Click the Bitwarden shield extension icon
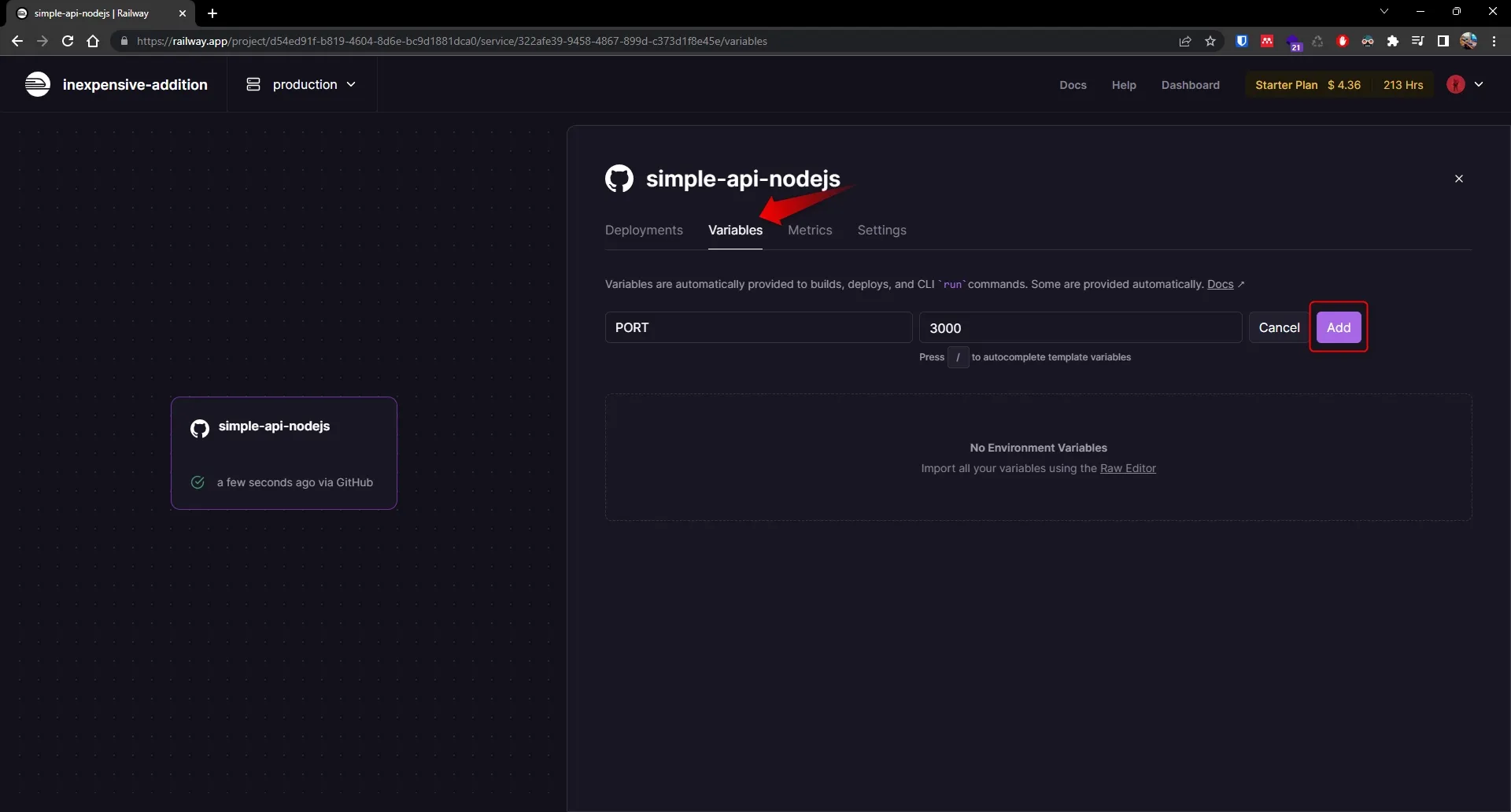The image size is (1511, 812). [x=1242, y=41]
